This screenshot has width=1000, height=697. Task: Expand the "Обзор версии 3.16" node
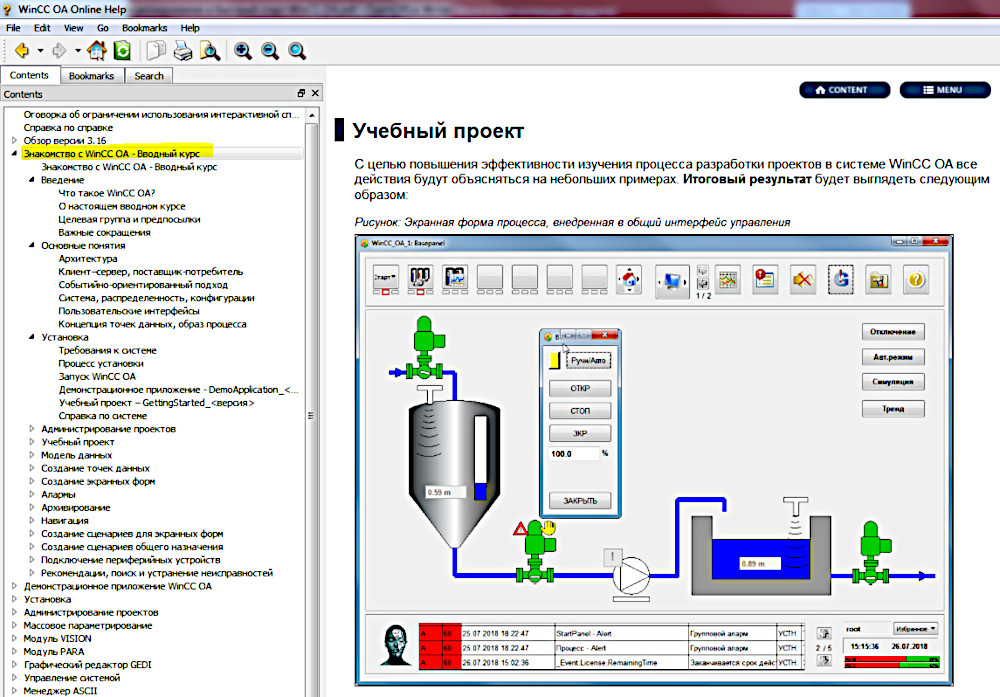pyautogui.click(x=14, y=140)
